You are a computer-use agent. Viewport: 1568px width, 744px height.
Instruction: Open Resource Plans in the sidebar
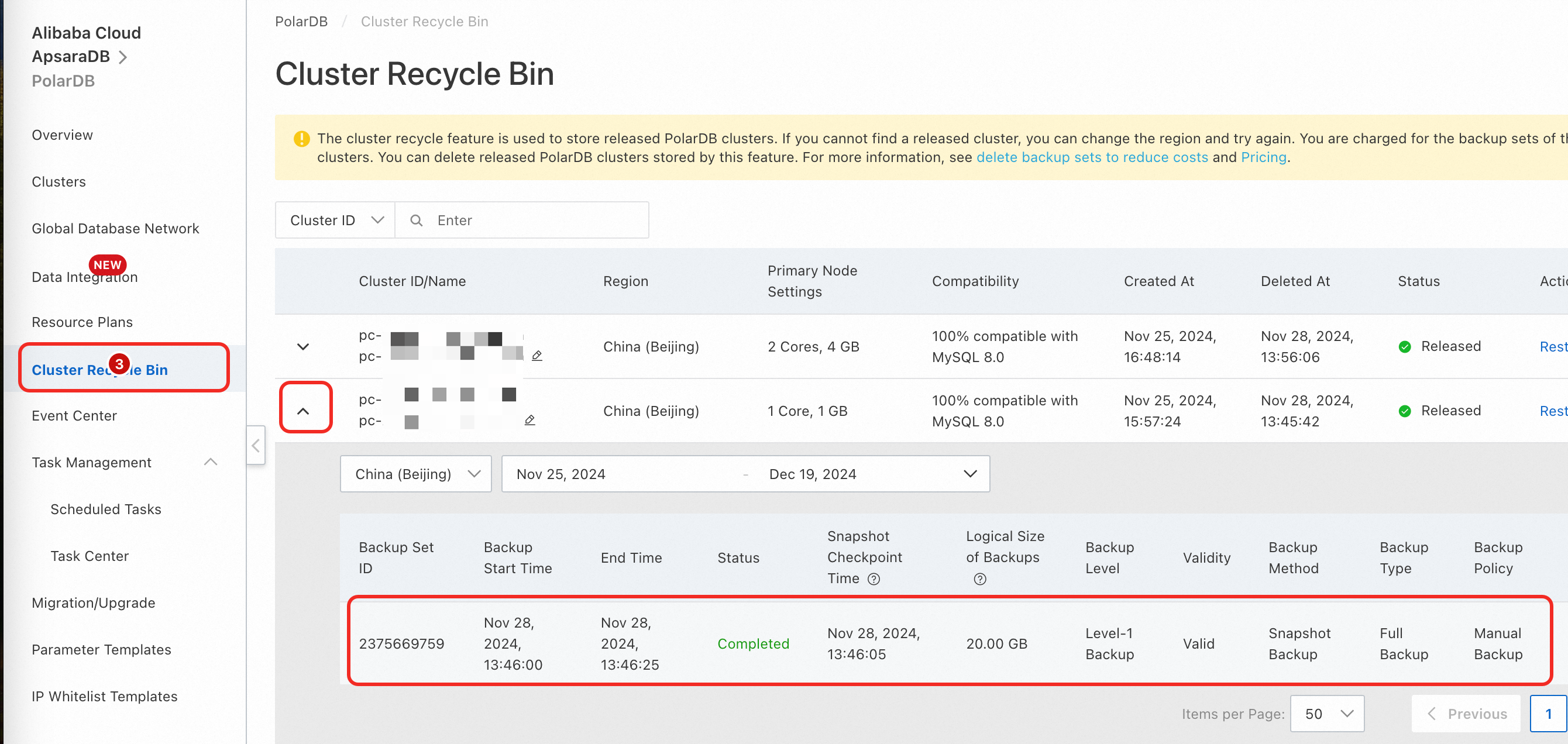[x=82, y=322]
